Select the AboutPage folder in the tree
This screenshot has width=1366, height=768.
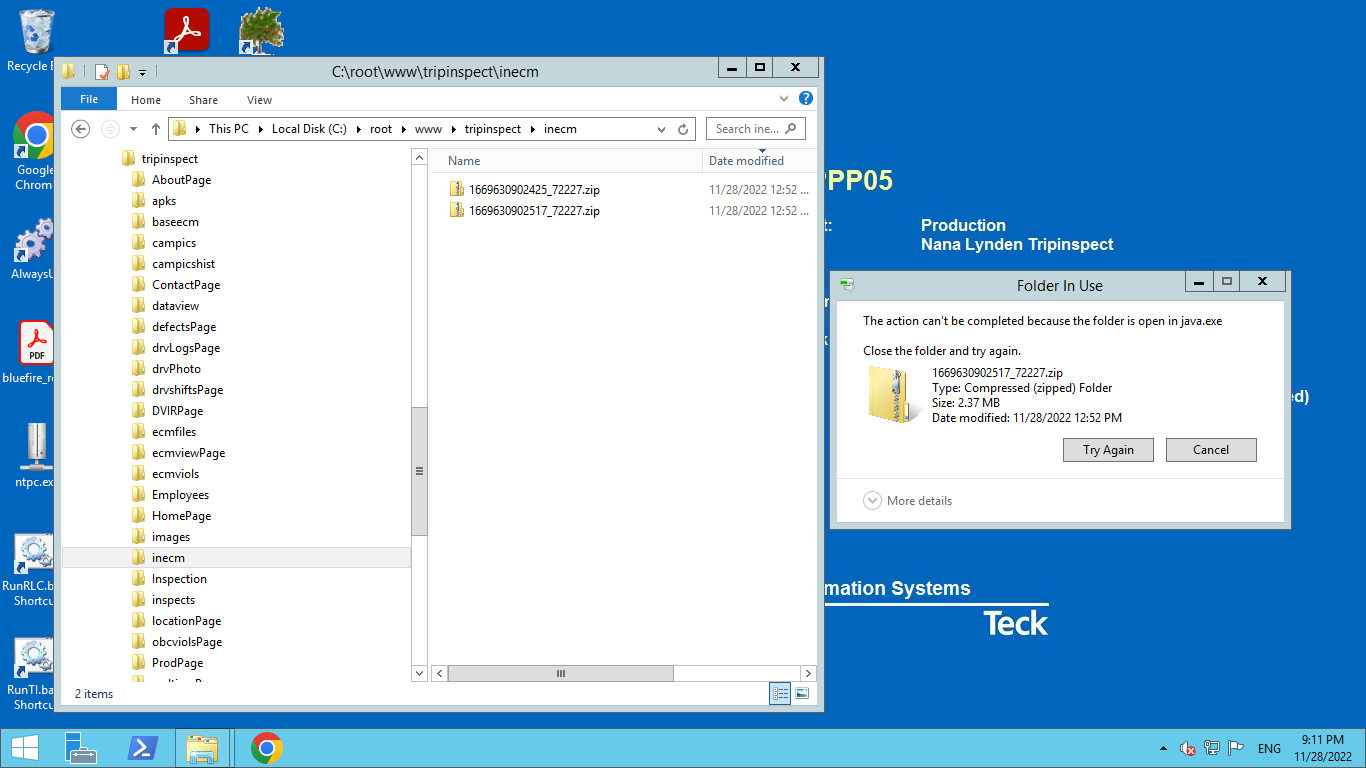(x=181, y=180)
